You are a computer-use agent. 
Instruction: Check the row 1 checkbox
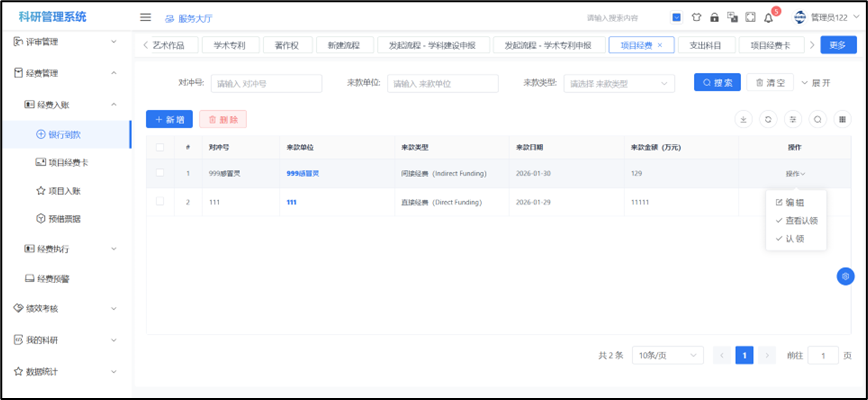[x=160, y=173]
